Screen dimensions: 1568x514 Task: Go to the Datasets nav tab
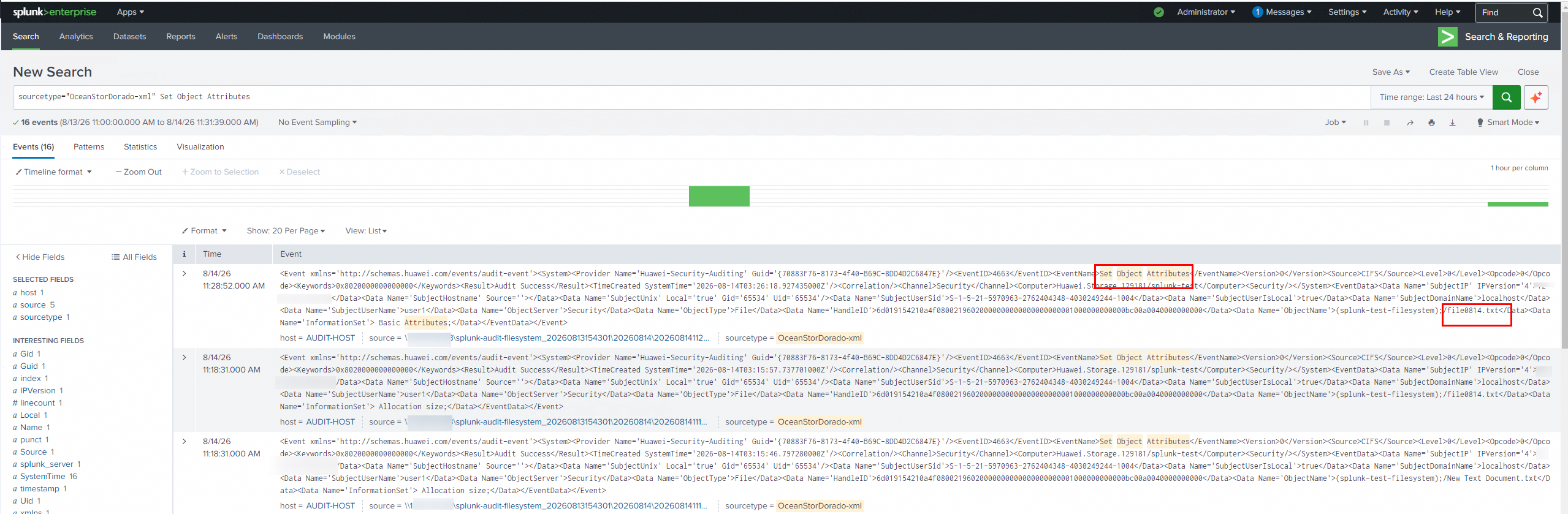coord(129,37)
